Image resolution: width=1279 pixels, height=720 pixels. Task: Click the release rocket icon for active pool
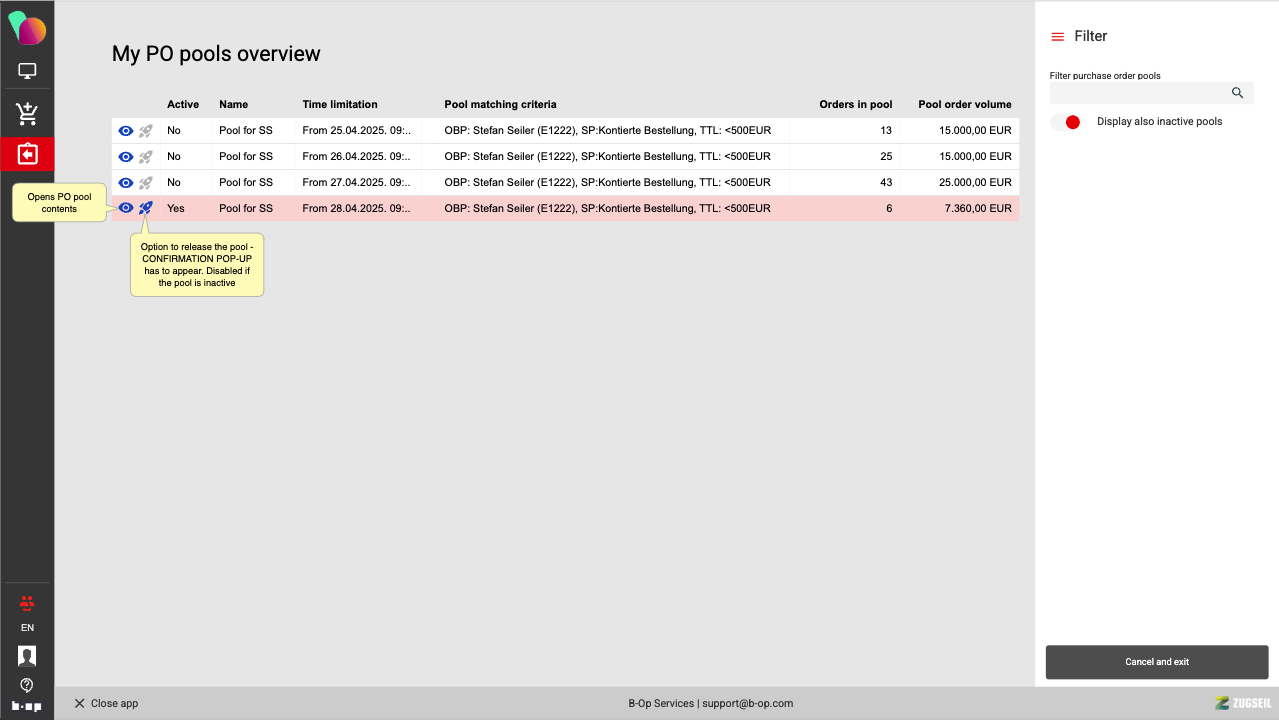146,208
